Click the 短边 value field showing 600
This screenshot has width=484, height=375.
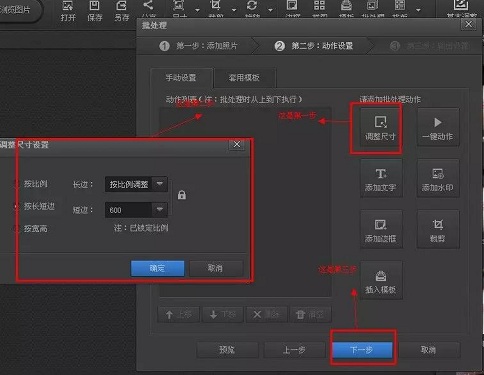[x=129, y=210]
